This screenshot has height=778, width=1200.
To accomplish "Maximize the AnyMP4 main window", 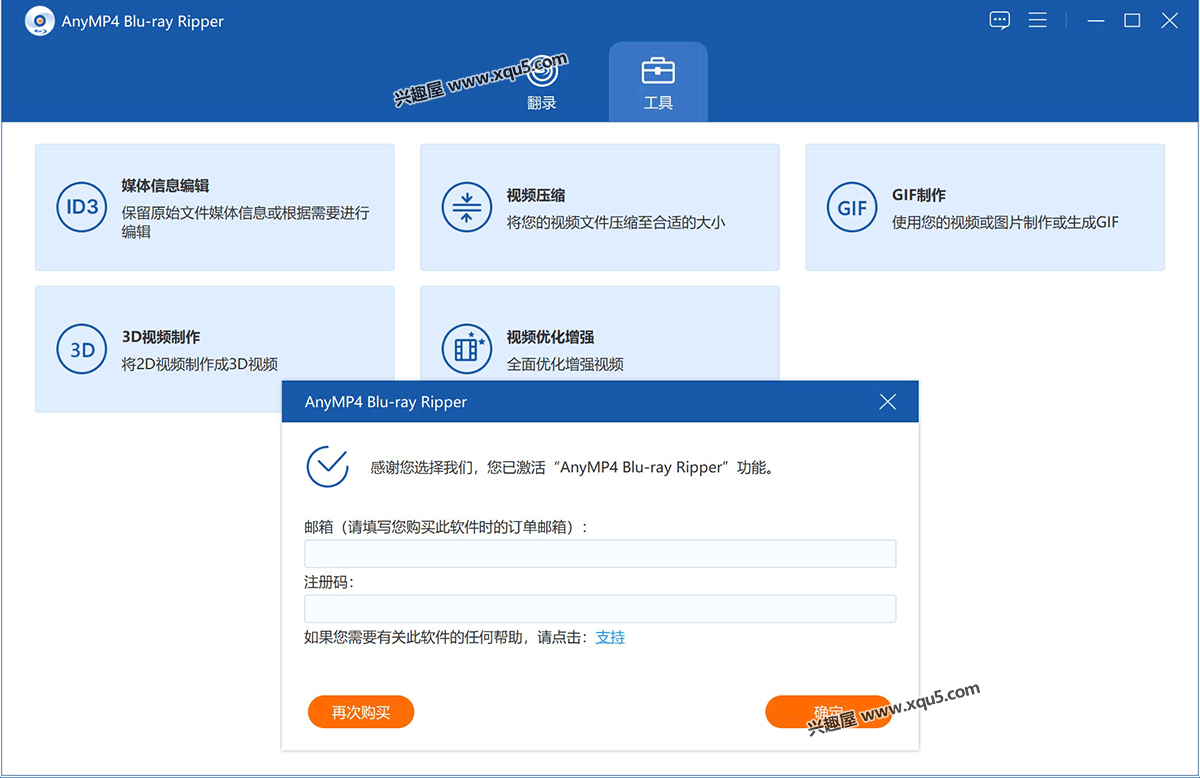I will point(1132,21).
